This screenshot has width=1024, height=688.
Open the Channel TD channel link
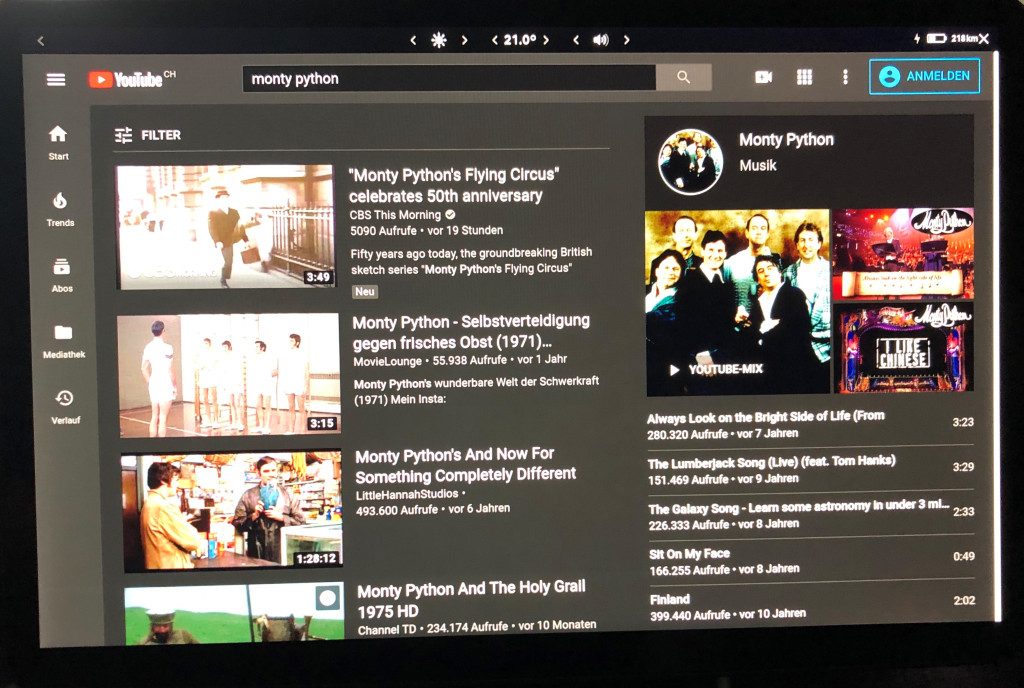click(387, 629)
